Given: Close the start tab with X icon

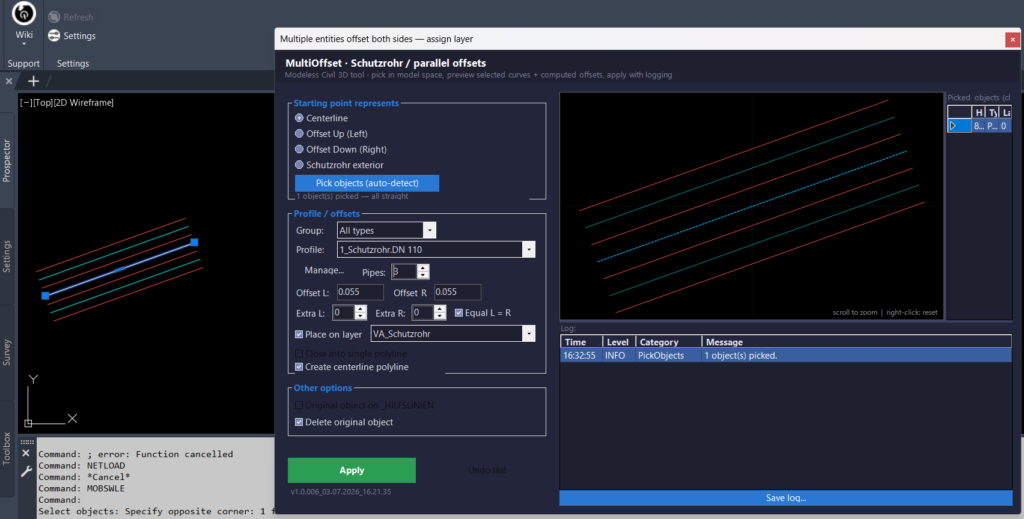Looking at the screenshot, I should pyautogui.click(x=8, y=81).
